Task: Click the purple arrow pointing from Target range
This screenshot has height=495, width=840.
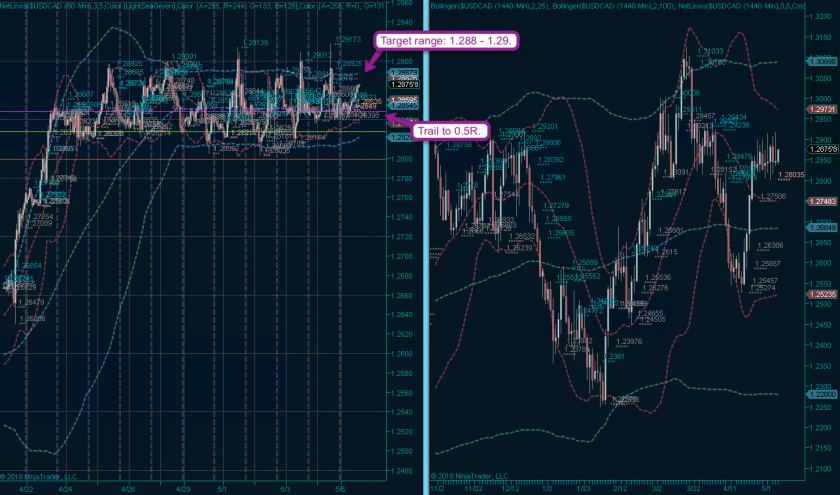Action: tap(365, 66)
